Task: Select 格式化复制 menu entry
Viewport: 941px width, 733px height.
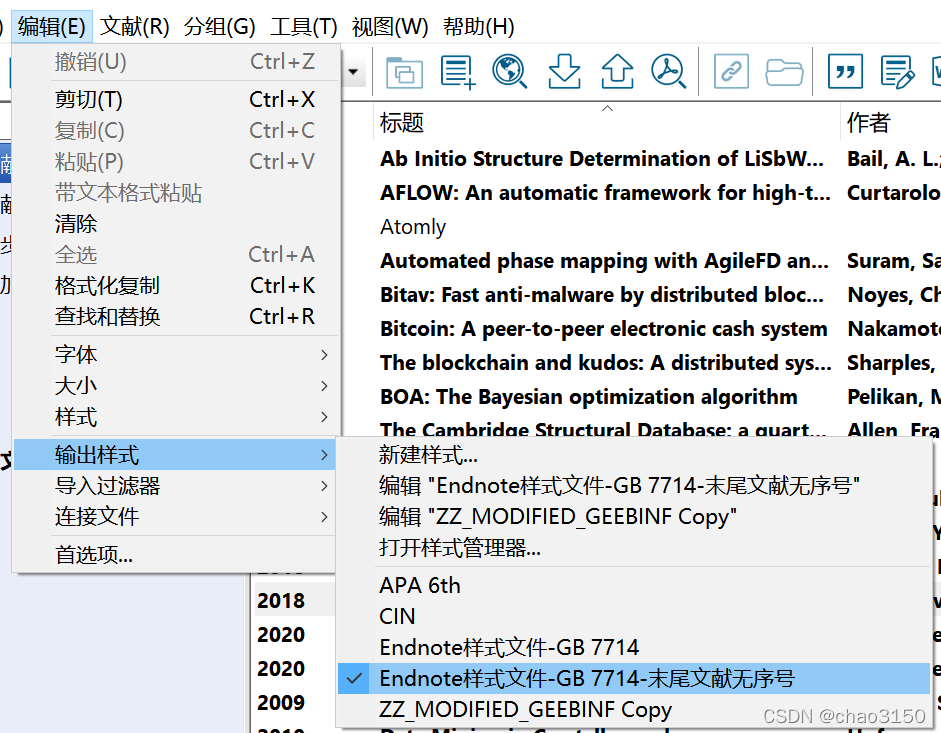Action: coord(176,286)
